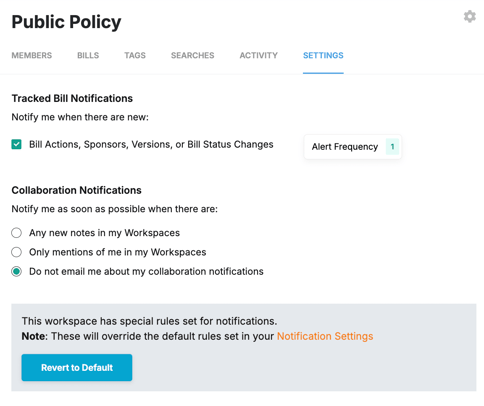Image resolution: width=484 pixels, height=406 pixels.
Task: Follow the Notification Settings link
Action: pyautogui.click(x=325, y=336)
